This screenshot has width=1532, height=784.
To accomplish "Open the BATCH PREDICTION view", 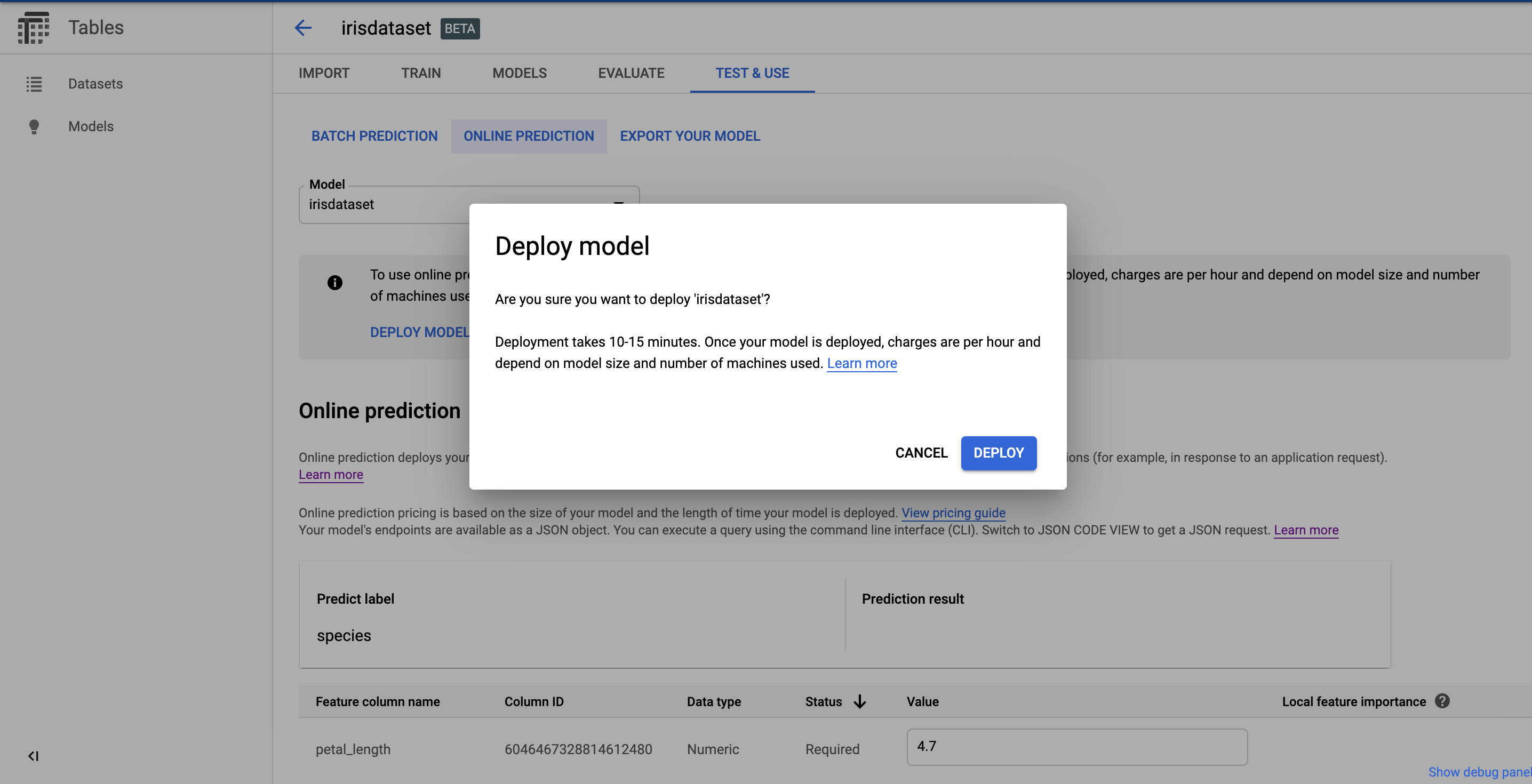I will tap(374, 136).
